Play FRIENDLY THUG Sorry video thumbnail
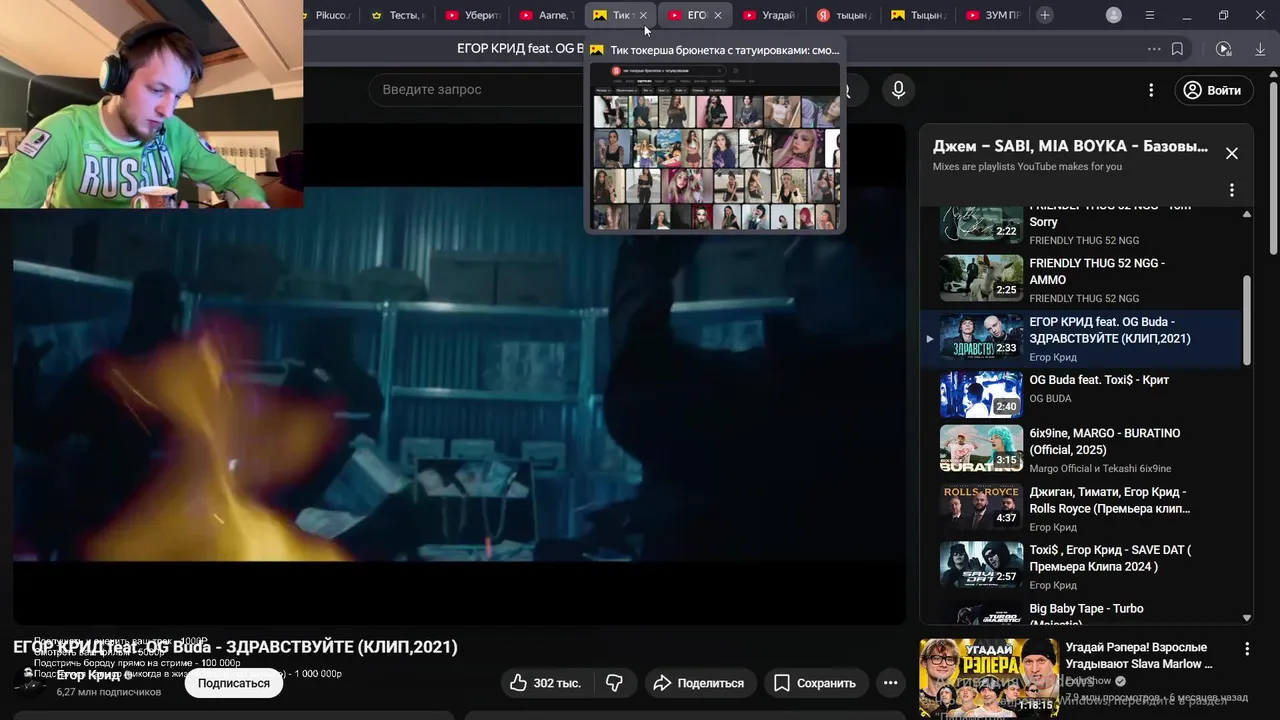This screenshot has height=720, width=1280. (x=981, y=225)
